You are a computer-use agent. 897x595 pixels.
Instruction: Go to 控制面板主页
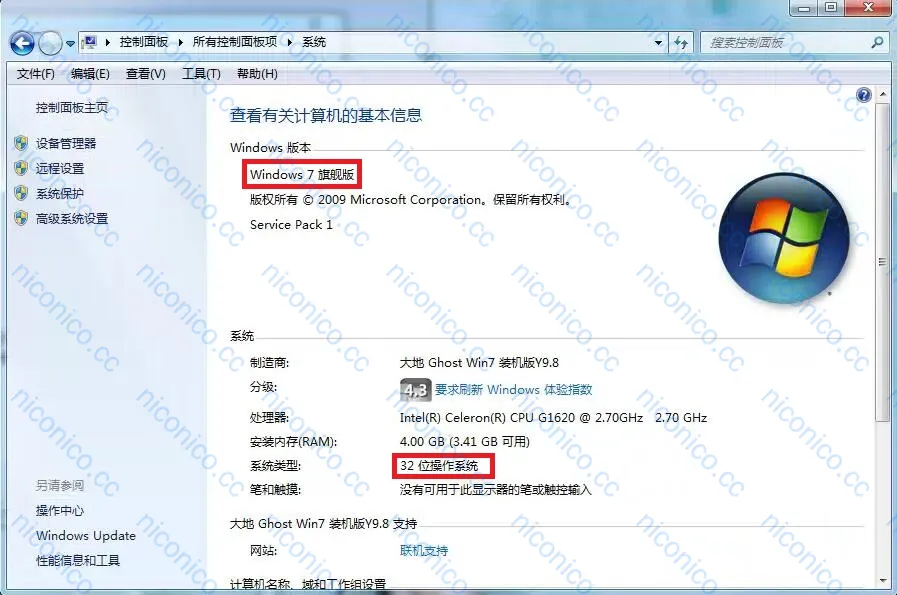(72, 108)
